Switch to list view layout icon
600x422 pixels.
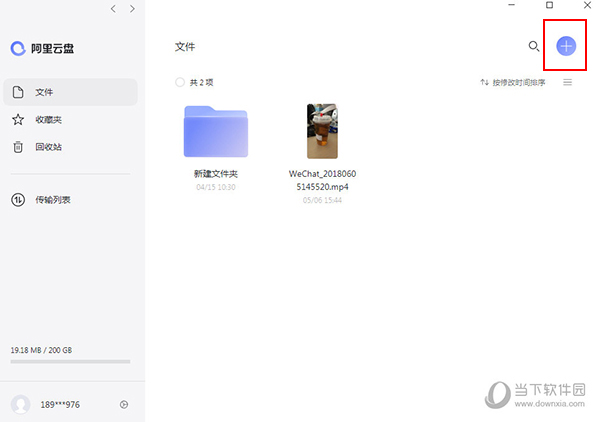tap(567, 82)
